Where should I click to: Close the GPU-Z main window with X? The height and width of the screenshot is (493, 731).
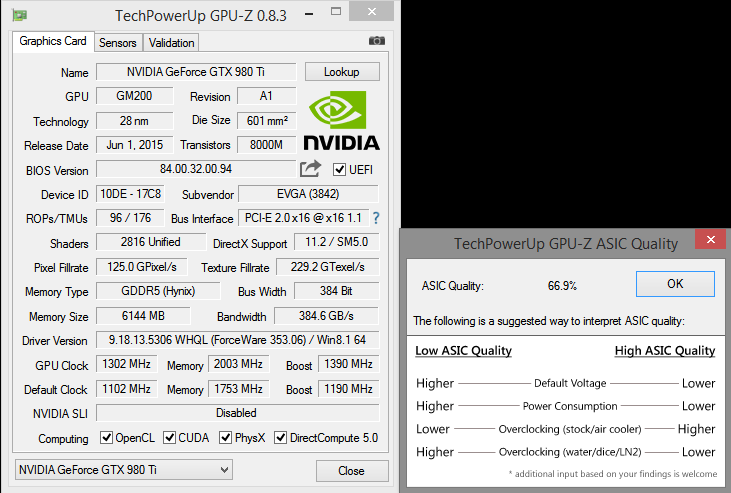(372, 12)
